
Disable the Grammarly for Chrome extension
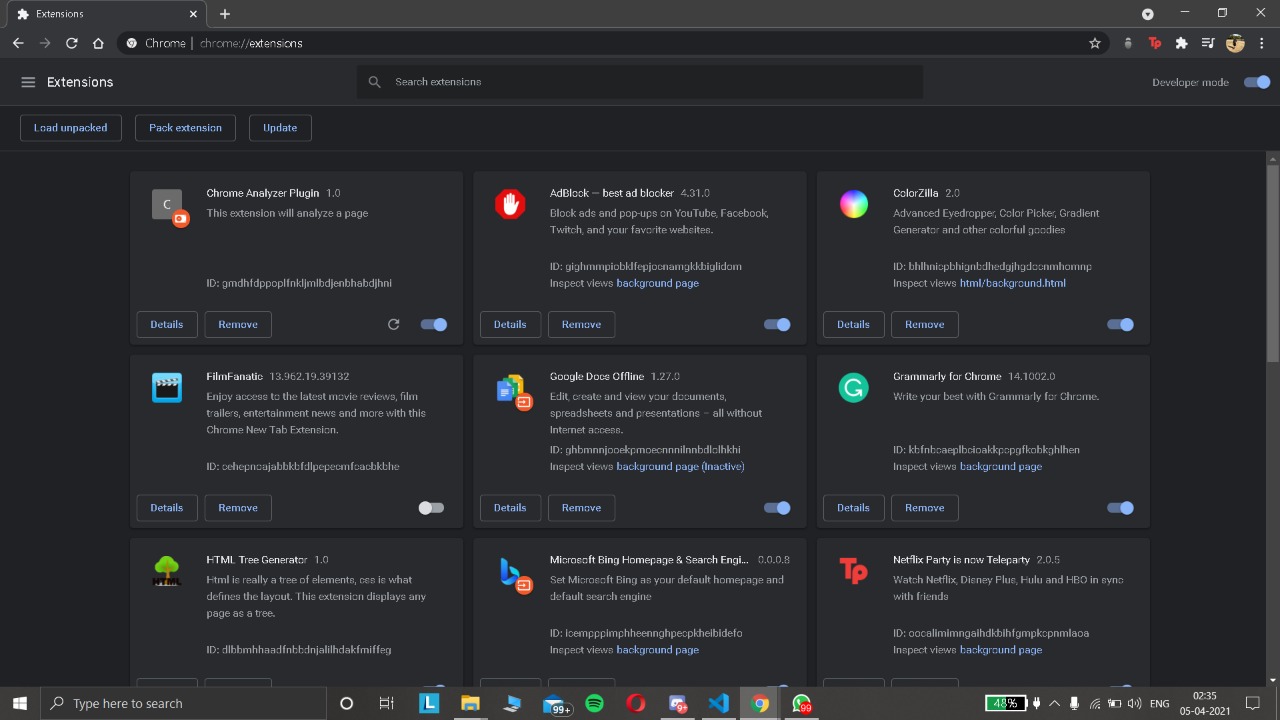(1120, 508)
